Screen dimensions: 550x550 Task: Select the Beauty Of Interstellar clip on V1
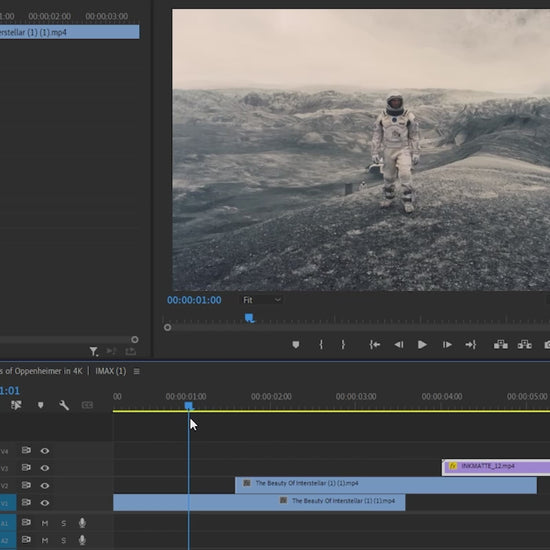click(x=259, y=502)
